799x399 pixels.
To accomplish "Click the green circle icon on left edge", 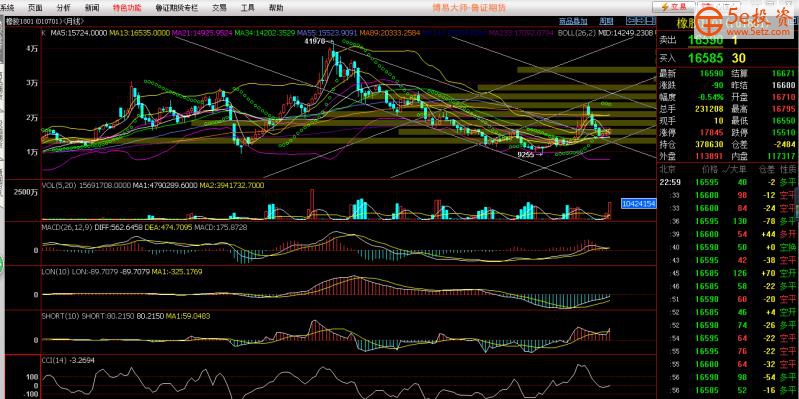I will 2,263.
